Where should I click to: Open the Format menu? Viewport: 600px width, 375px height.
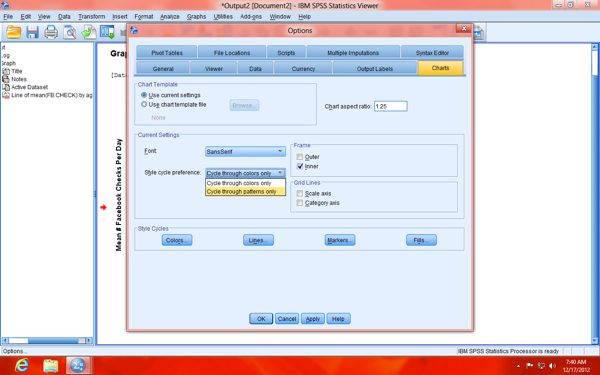(144, 16)
